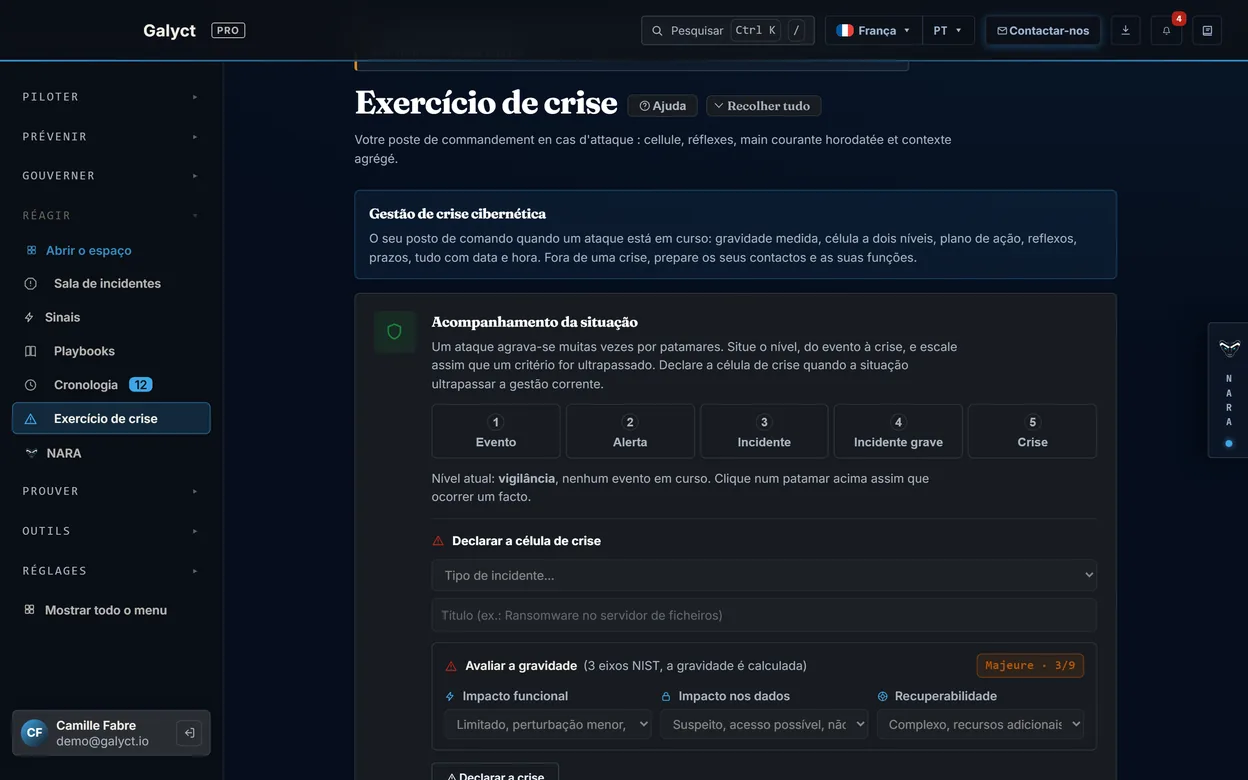The height and width of the screenshot is (780, 1248).
Task: Click the Exercício de crise warning icon
Action: pos(30,419)
